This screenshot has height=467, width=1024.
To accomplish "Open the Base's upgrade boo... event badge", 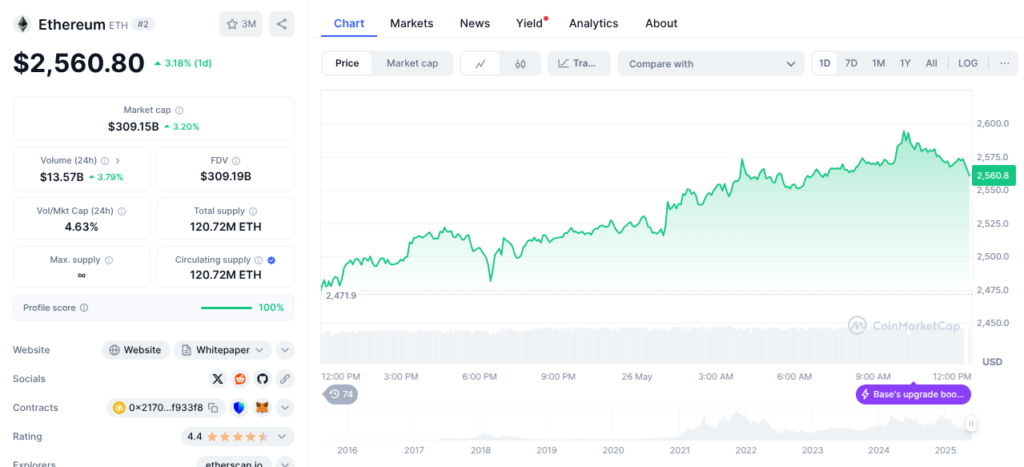I will 914,394.
